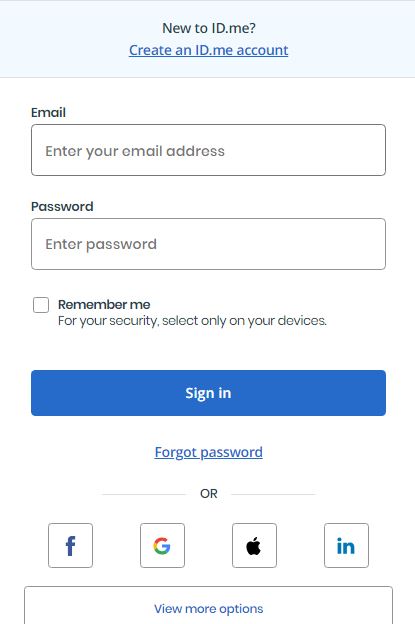Click the Email field label
This screenshot has height=624, width=415.
point(48,113)
